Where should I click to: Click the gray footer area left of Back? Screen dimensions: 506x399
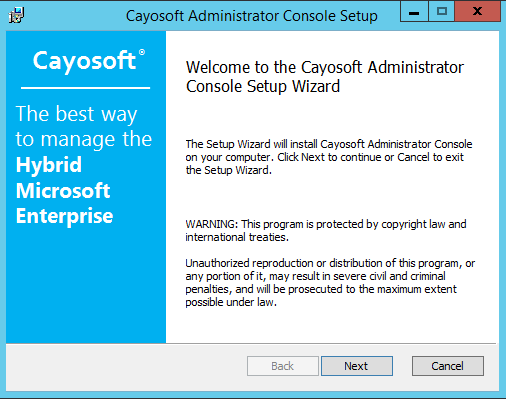tap(127, 367)
